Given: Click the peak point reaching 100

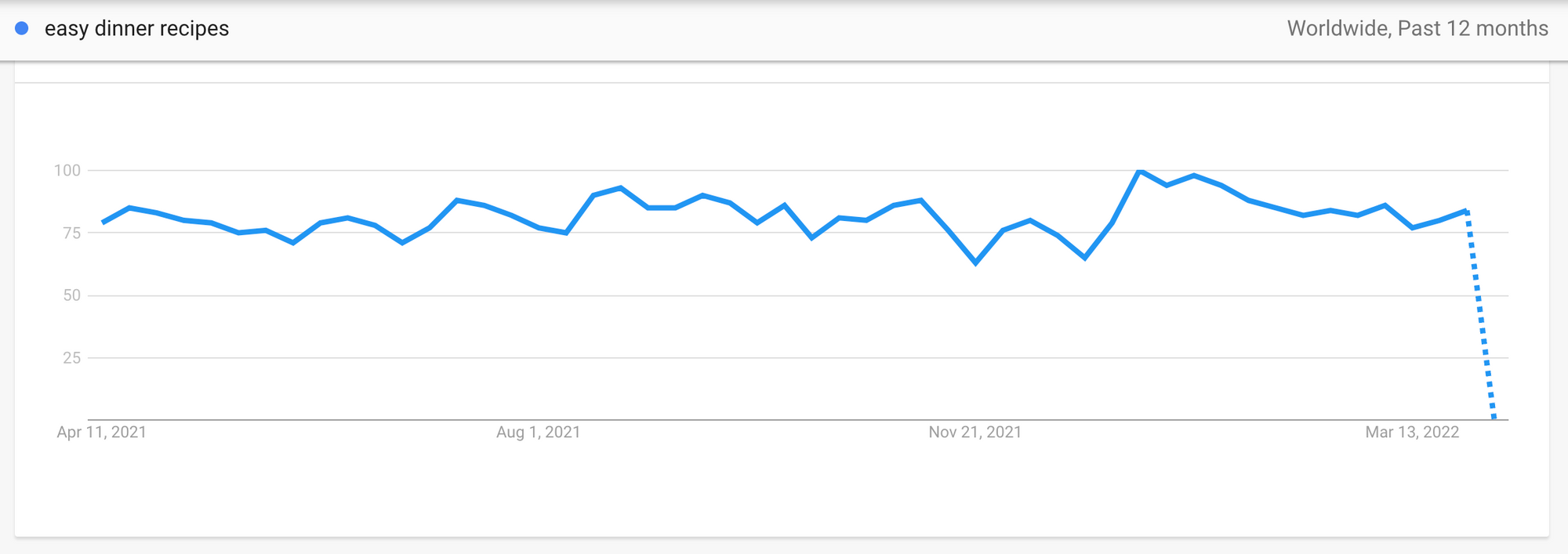Looking at the screenshot, I should [1139, 171].
